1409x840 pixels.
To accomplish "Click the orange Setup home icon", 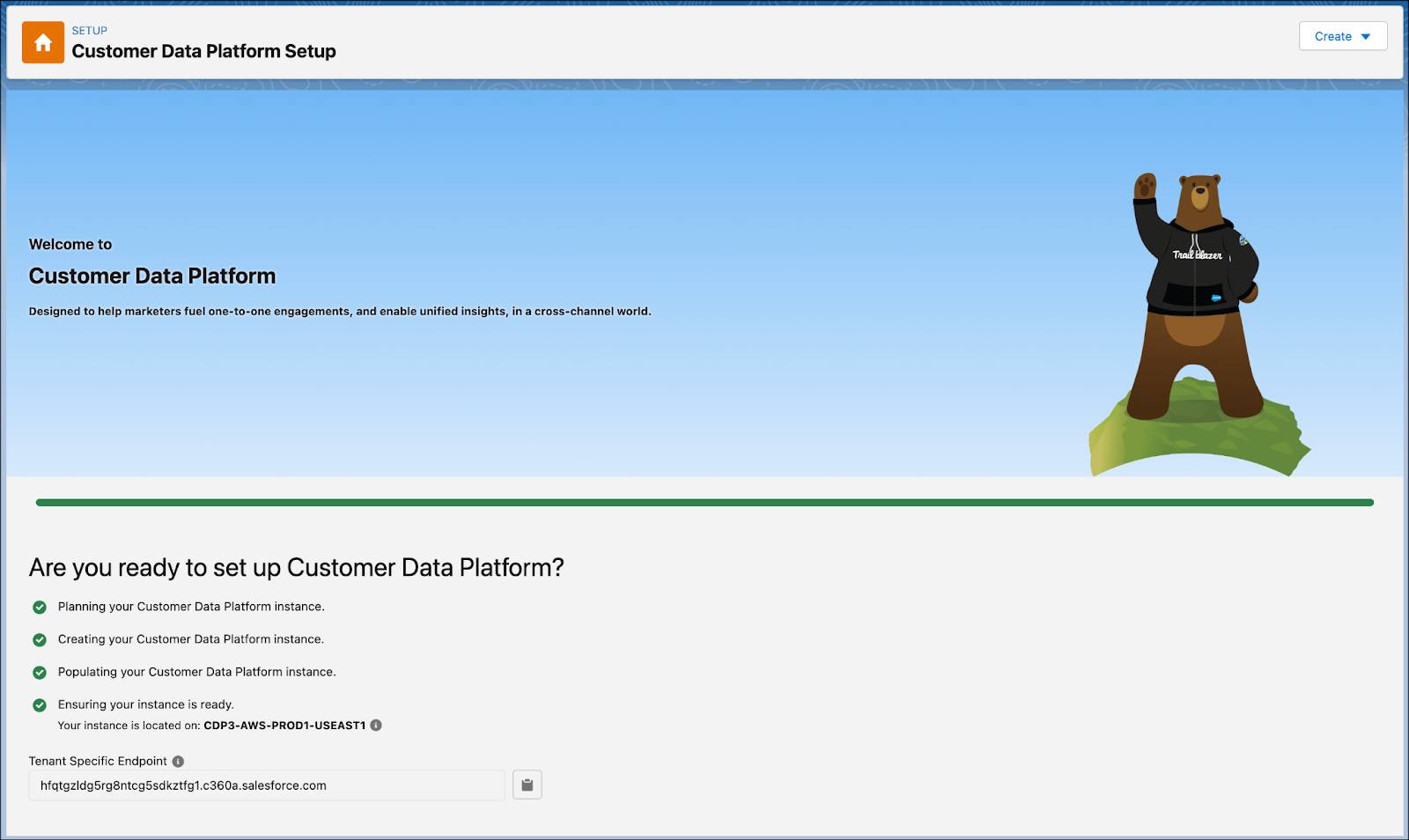I will [x=42, y=42].
